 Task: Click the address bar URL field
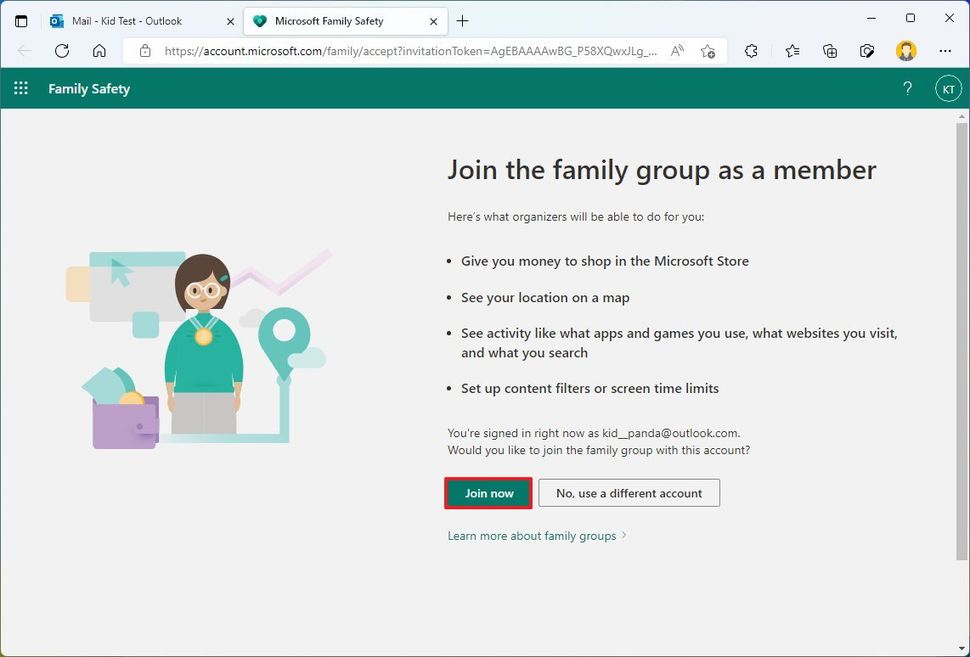pos(410,51)
